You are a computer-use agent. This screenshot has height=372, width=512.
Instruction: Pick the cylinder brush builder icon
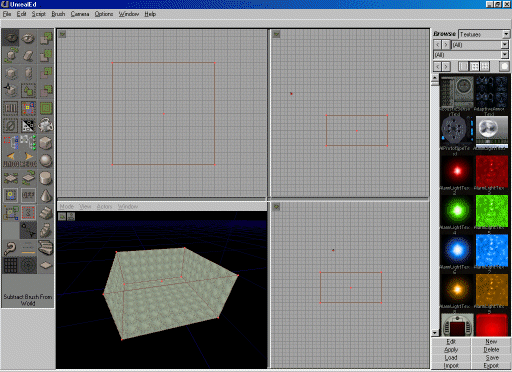click(x=46, y=178)
